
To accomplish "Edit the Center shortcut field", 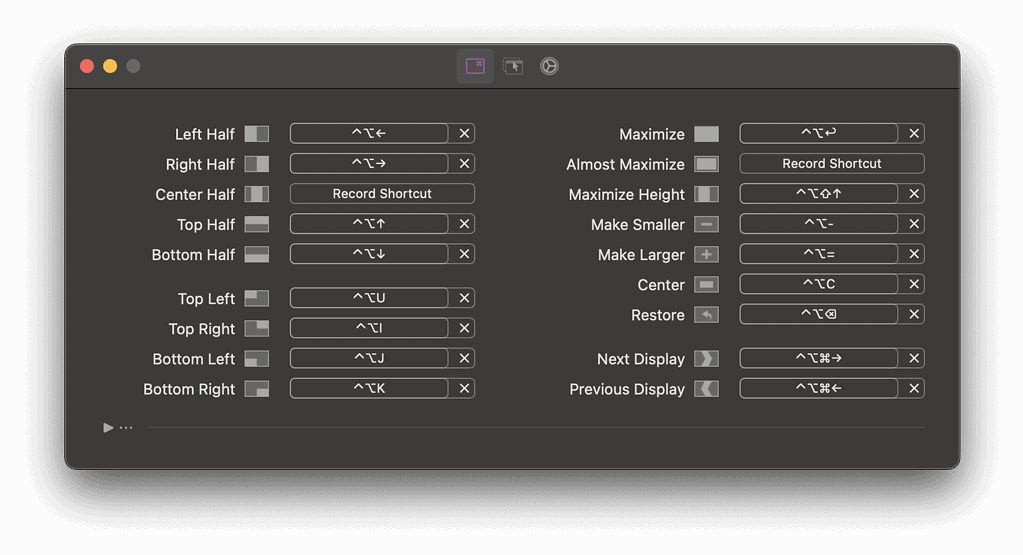I will pos(818,285).
